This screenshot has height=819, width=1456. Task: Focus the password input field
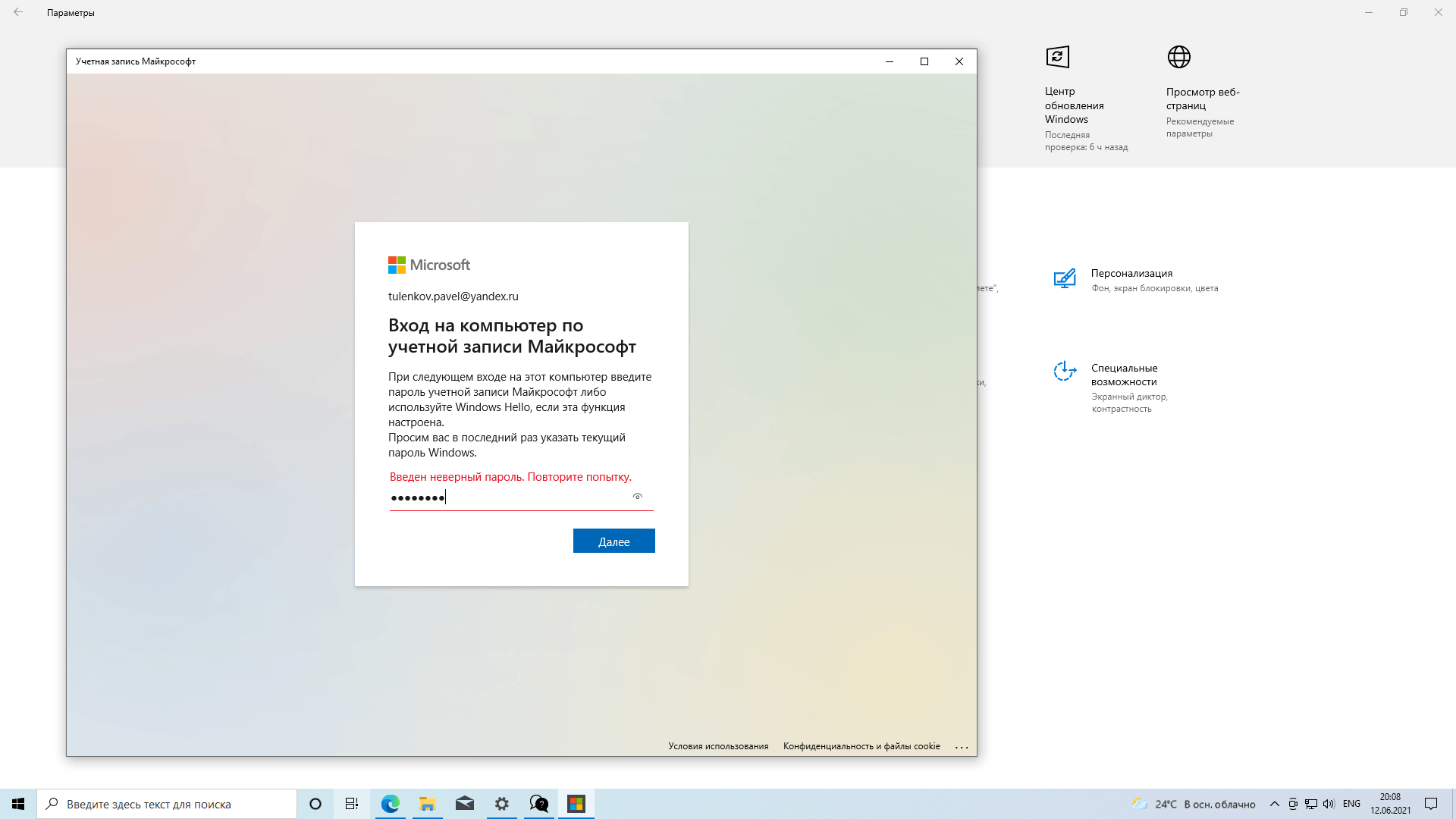[x=522, y=497]
